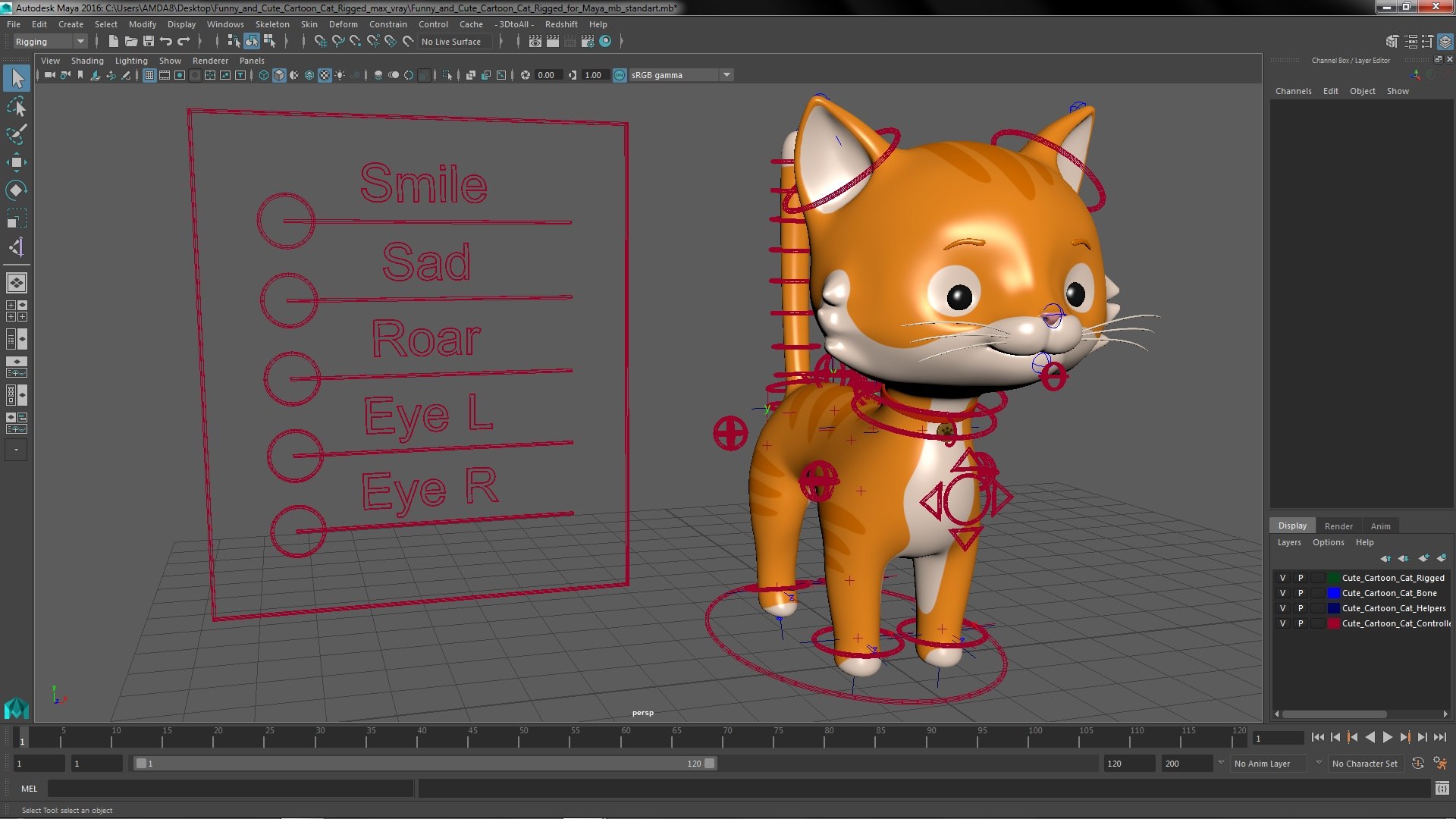This screenshot has height=819, width=1456.
Task: Go to end of playback range
Action: [1439, 737]
